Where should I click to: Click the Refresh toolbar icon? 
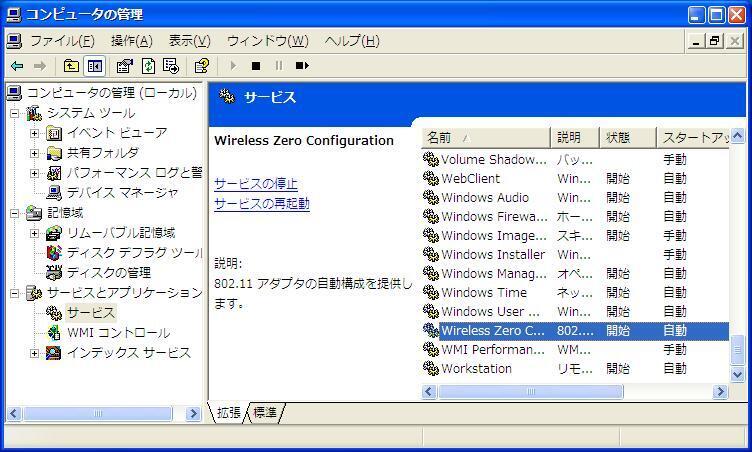coord(148,66)
